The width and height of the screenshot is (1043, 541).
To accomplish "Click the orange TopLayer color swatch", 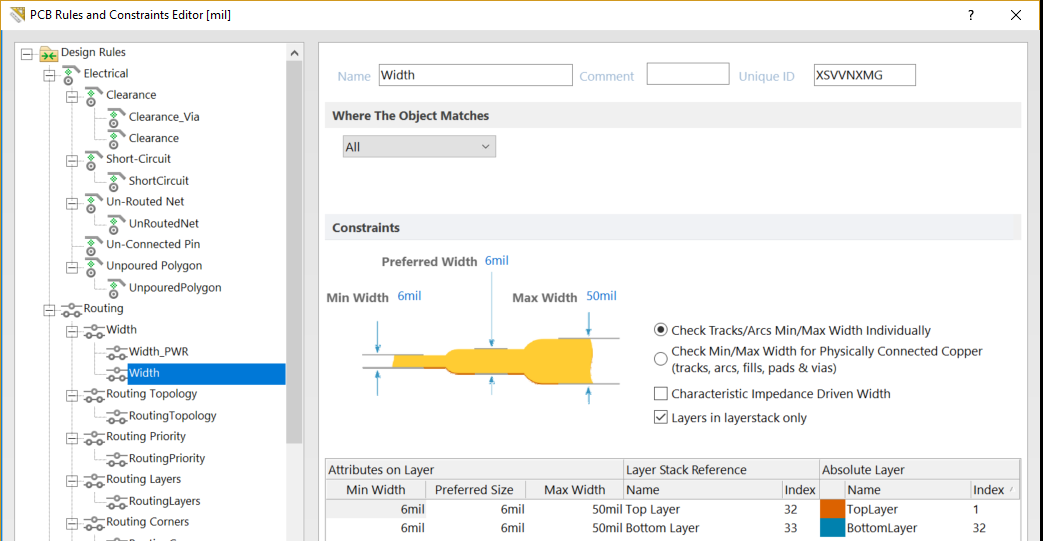I will [x=832, y=509].
